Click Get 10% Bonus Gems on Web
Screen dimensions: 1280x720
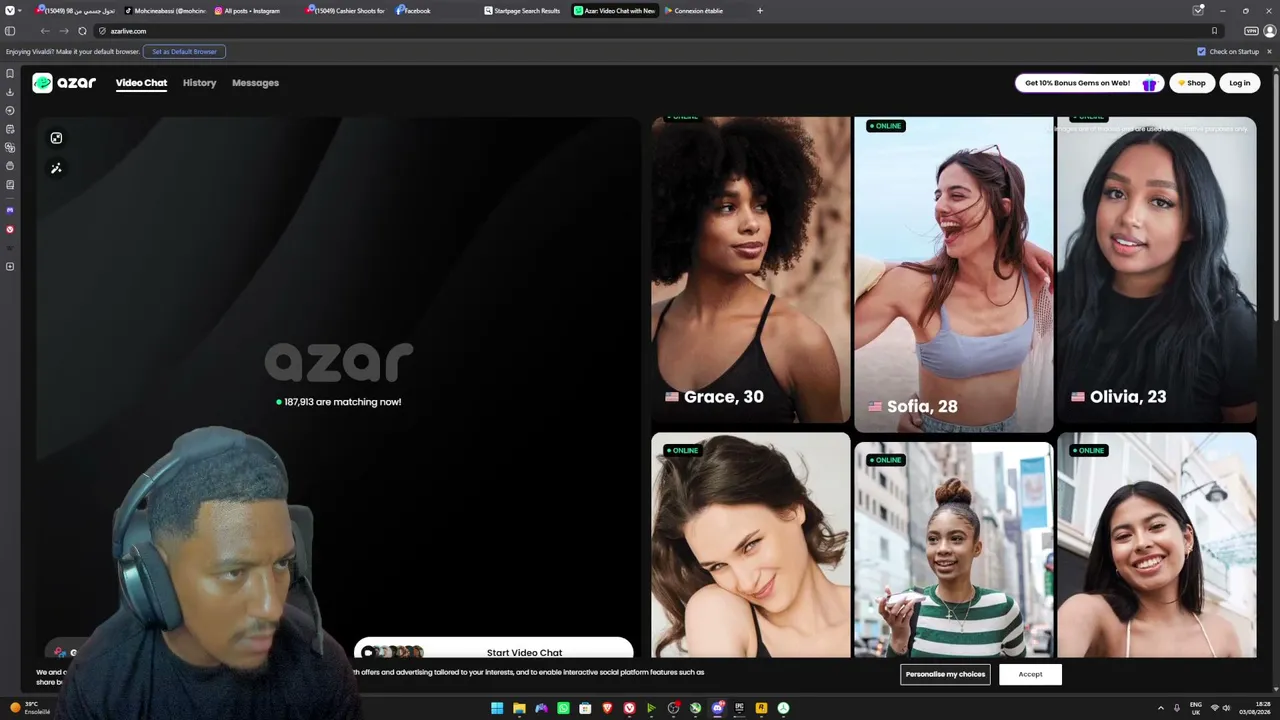pos(1090,83)
